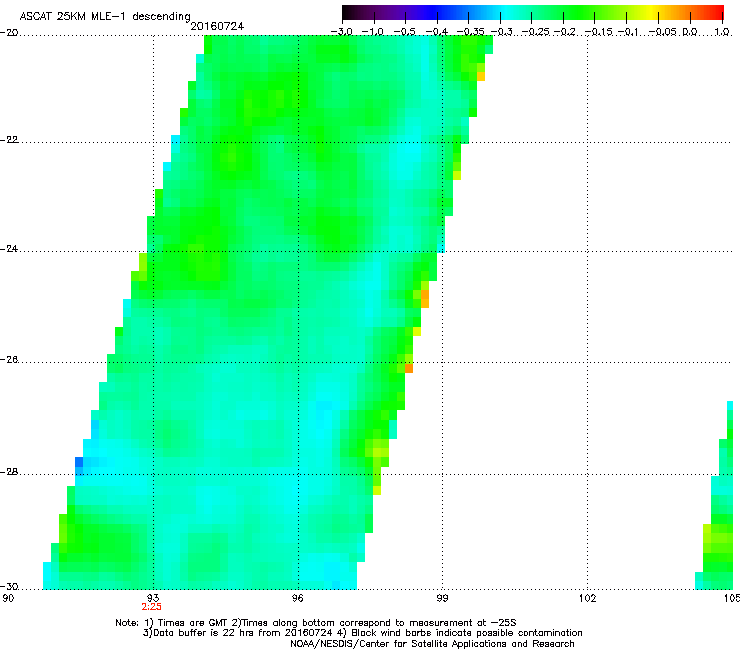
Task: Click the NOAA/NESDIS credit line
Action: pyautogui.click(x=432, y=644)
